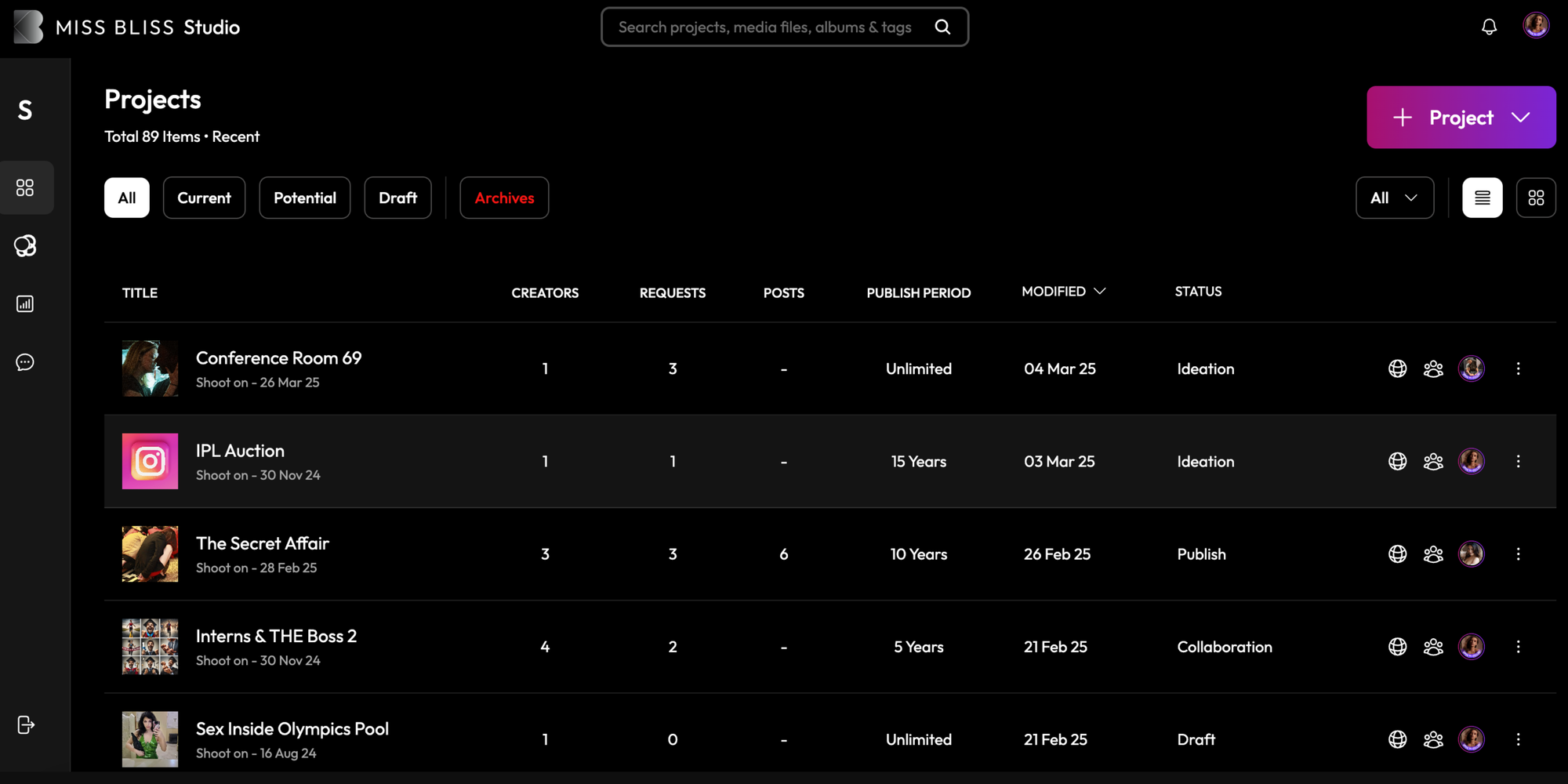
Task: Click the IPL Auction Instagram thumbnail
Action: (x=150, y=461)
